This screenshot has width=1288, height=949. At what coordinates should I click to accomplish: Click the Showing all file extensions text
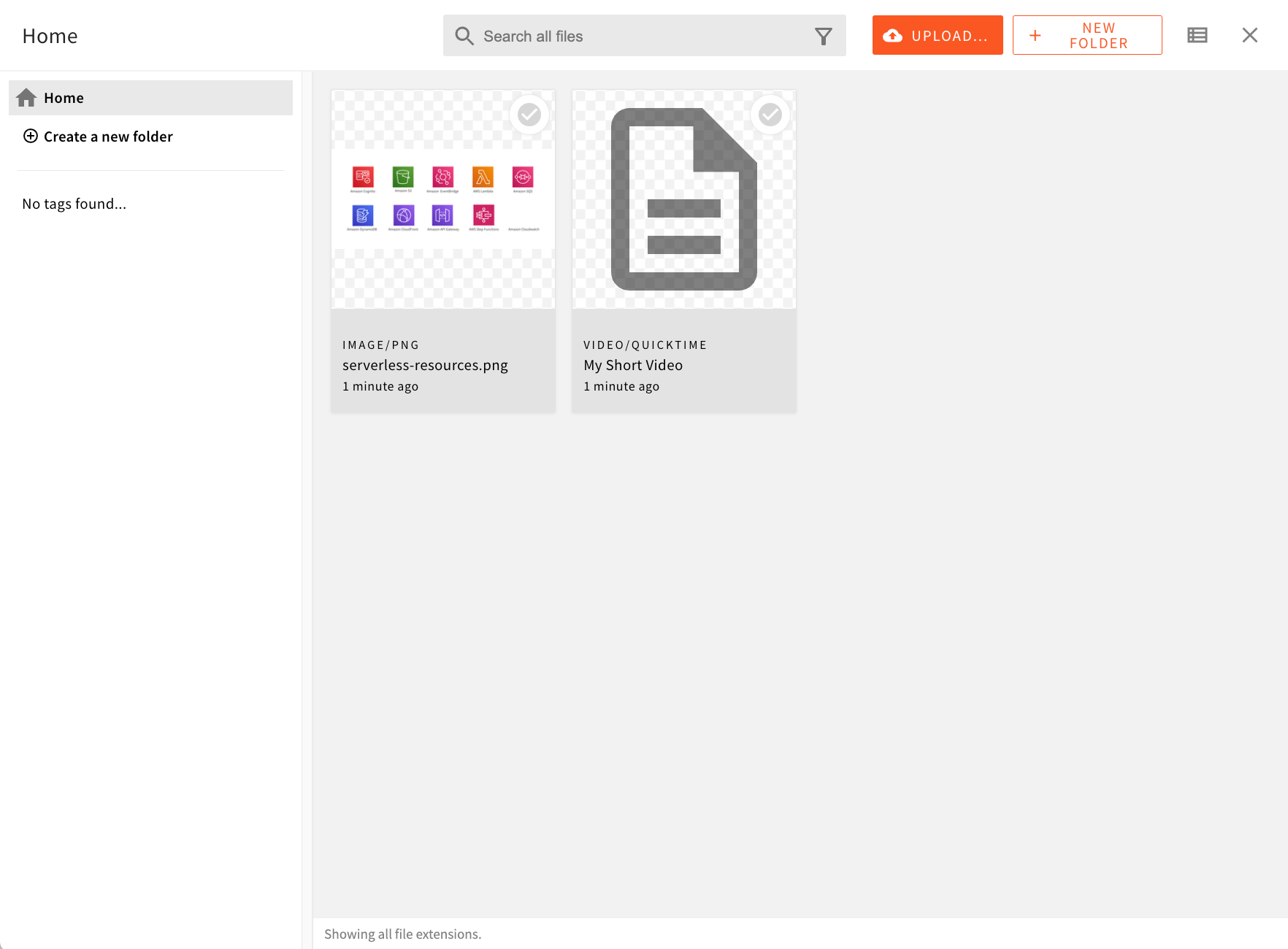point(402,934)
